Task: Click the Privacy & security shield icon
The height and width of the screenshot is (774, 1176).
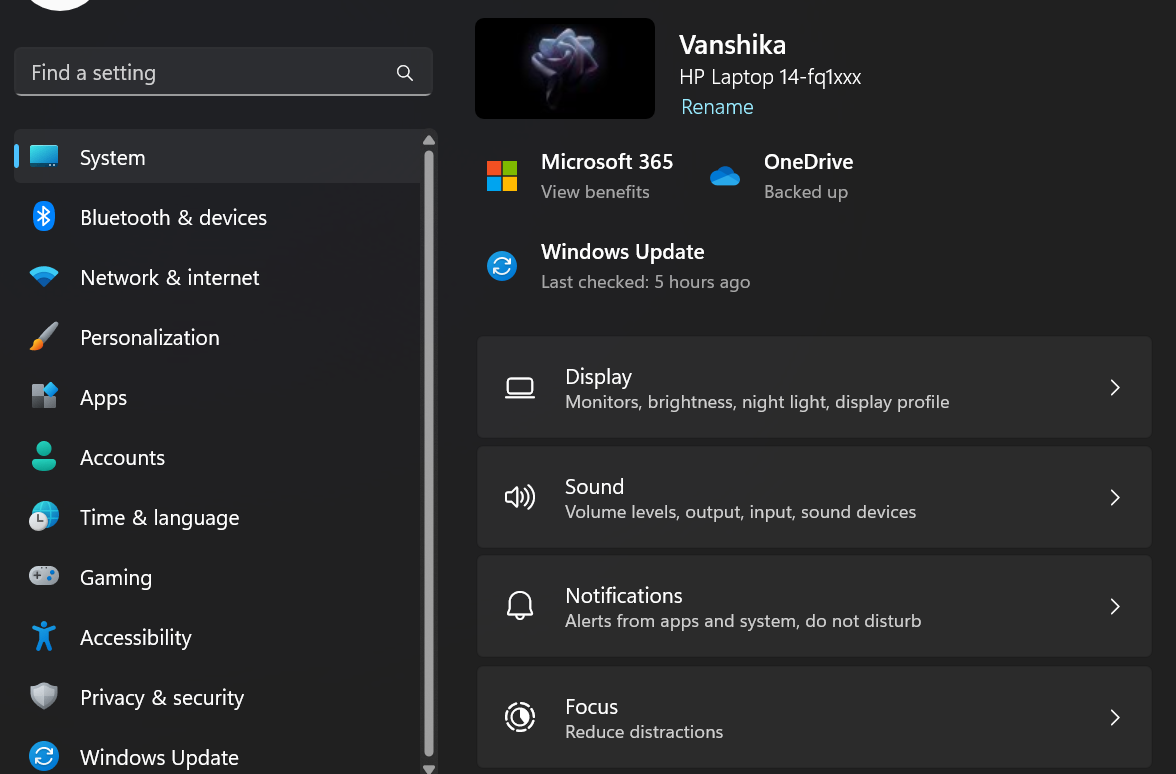Action: point(44,697)
